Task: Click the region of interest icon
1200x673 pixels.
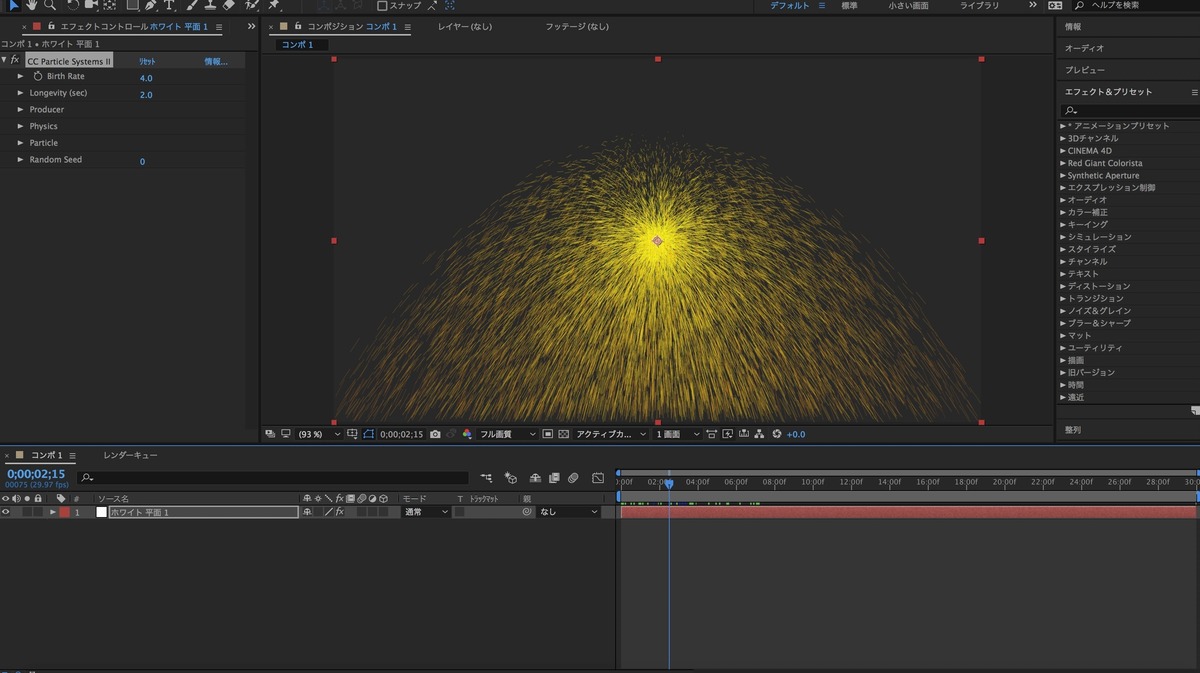Action: click(548, 434)
